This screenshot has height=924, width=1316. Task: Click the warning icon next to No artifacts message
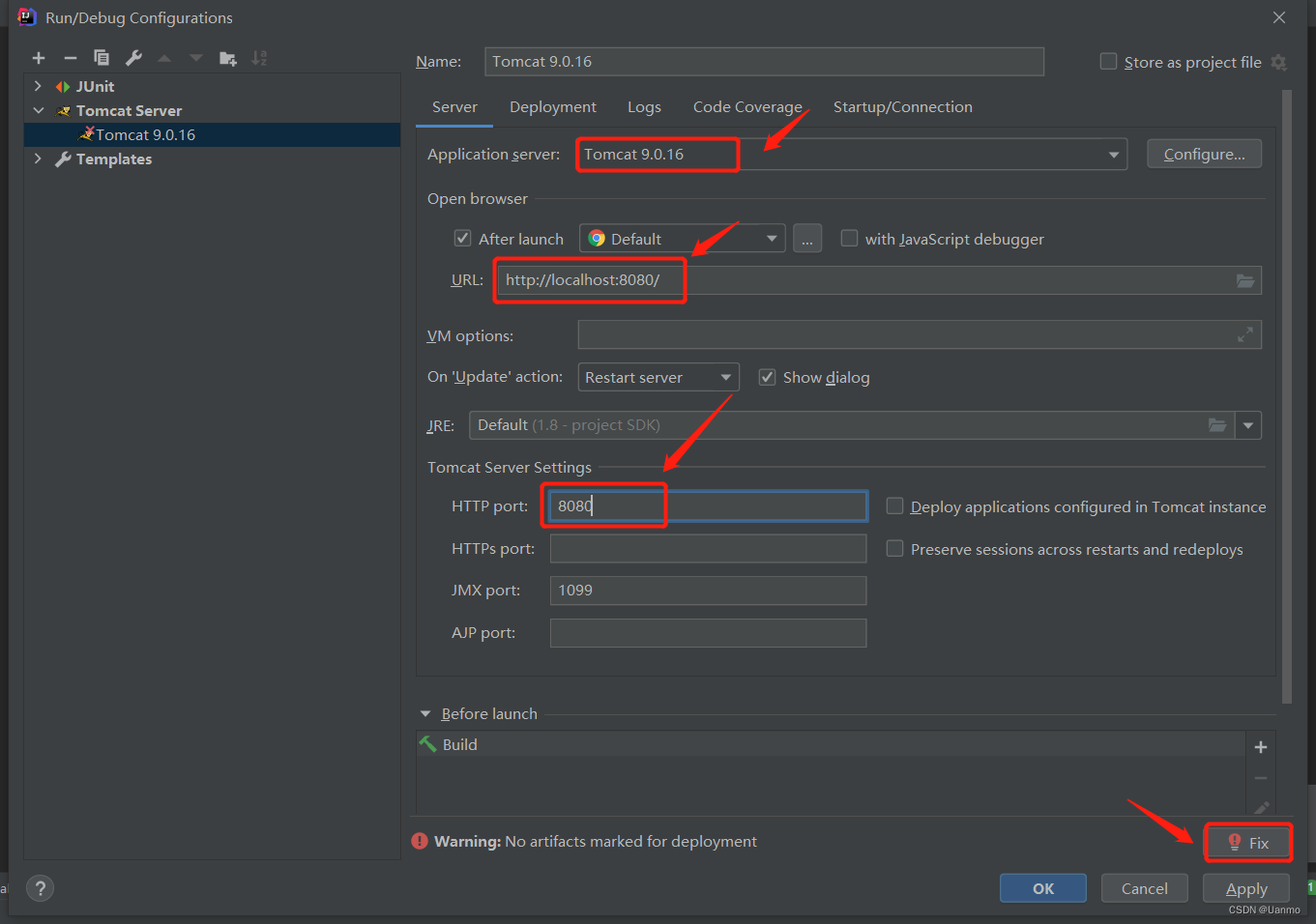[x=420, y=841]
